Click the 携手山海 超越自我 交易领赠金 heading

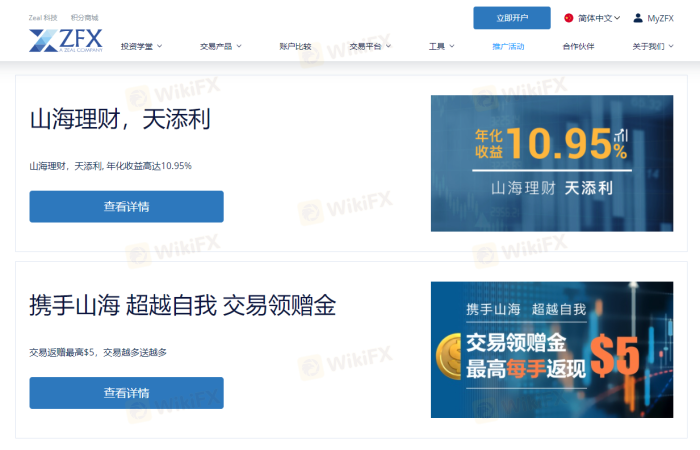183,306
